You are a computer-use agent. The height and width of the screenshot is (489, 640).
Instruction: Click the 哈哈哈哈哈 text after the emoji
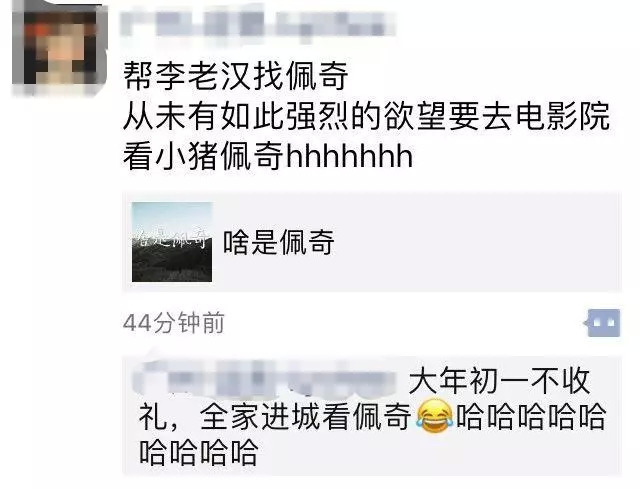click(531, 417)
